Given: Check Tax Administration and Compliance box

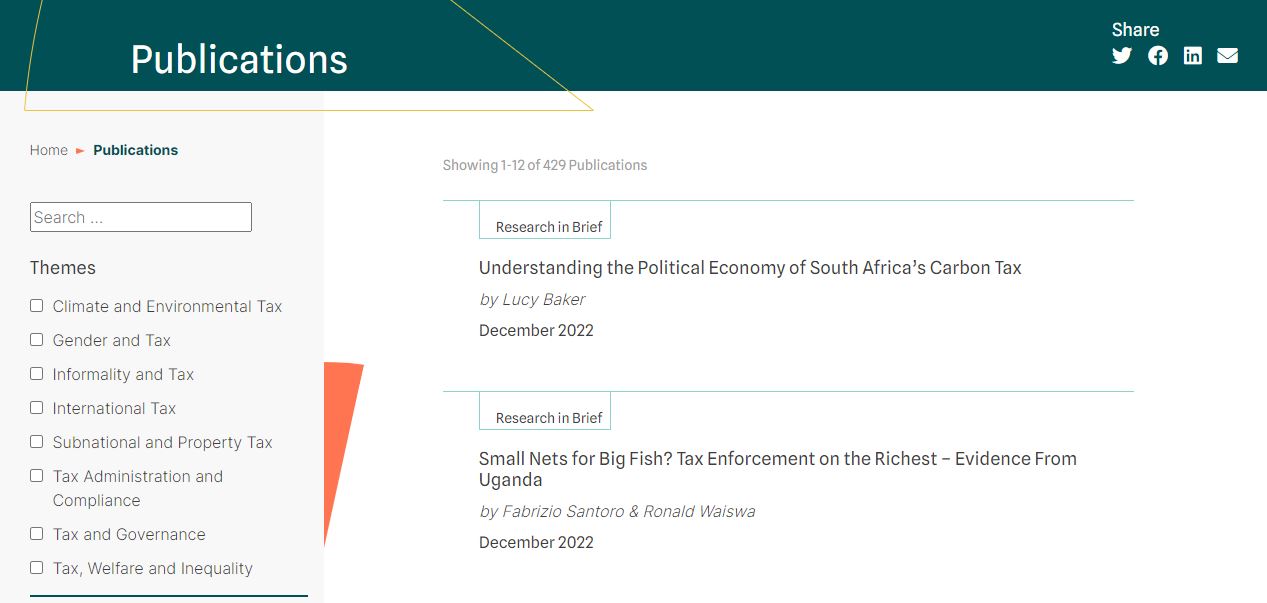Looking at the screenshot, I should coord(37,476).
